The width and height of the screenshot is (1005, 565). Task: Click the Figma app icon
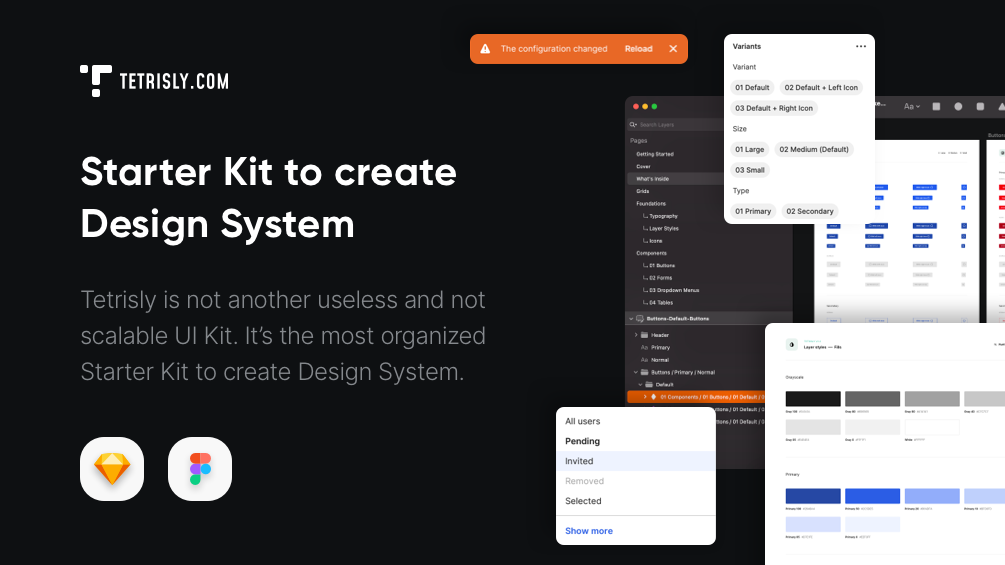[200, 469]
